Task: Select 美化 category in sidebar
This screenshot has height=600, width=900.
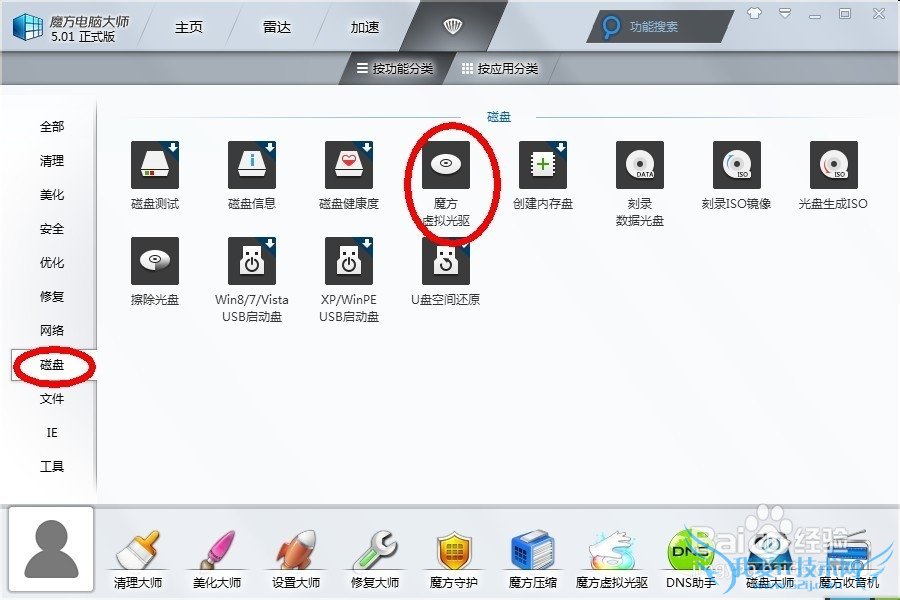Action: (x=52, y=195)
